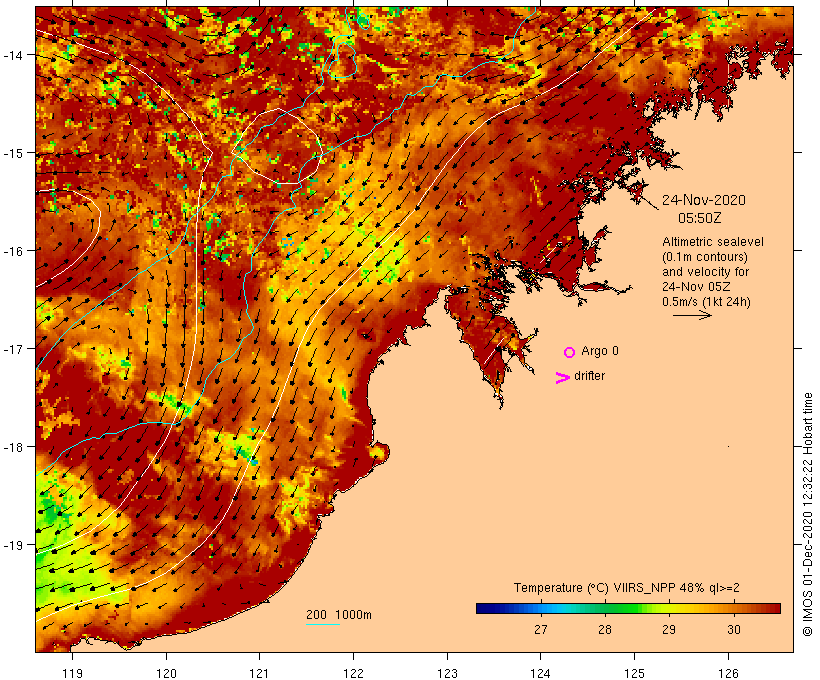
Task: Click the 'Argo 0' legend label
Action: click(600, 351)
